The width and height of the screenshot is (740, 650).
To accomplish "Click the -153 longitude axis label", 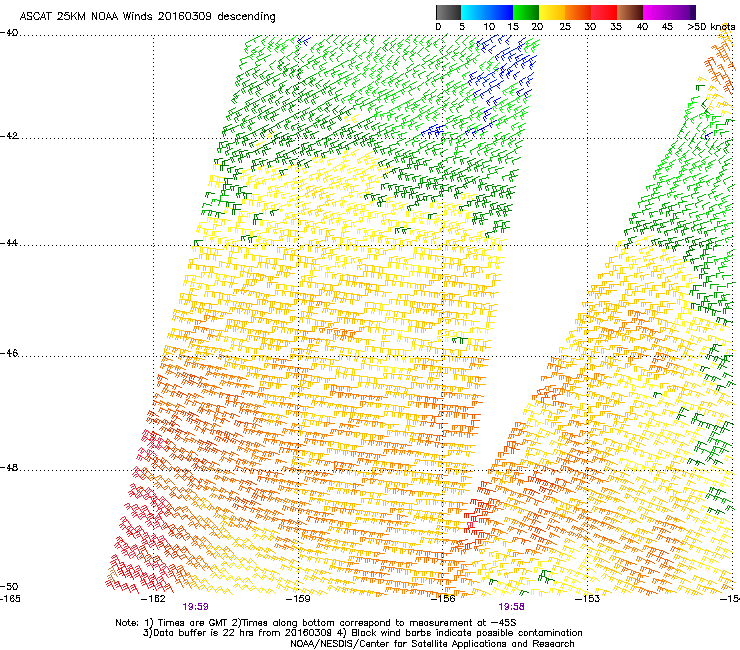I will [588, 599].
